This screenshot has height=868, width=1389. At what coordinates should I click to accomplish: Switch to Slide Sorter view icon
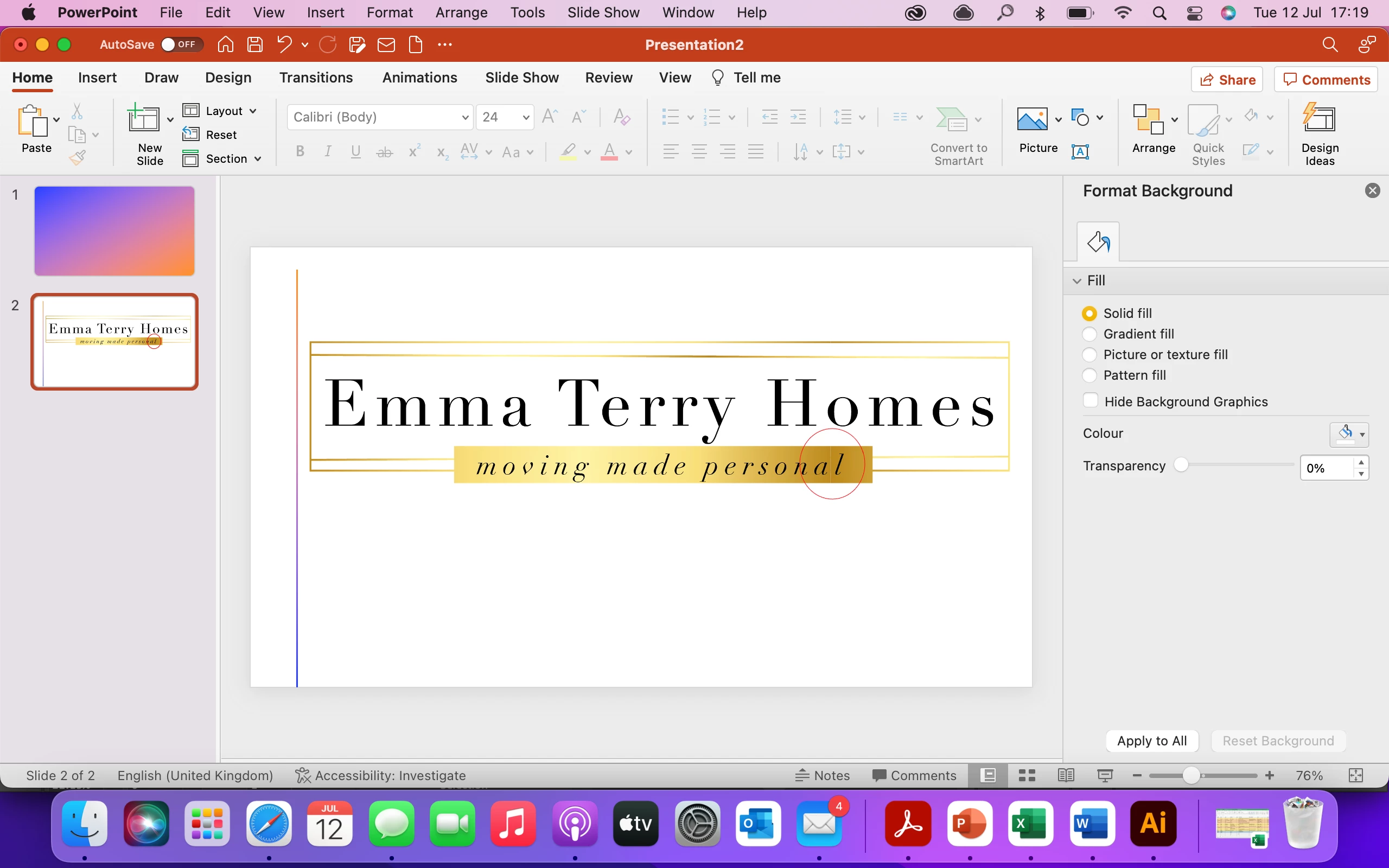pos(1026,776)
